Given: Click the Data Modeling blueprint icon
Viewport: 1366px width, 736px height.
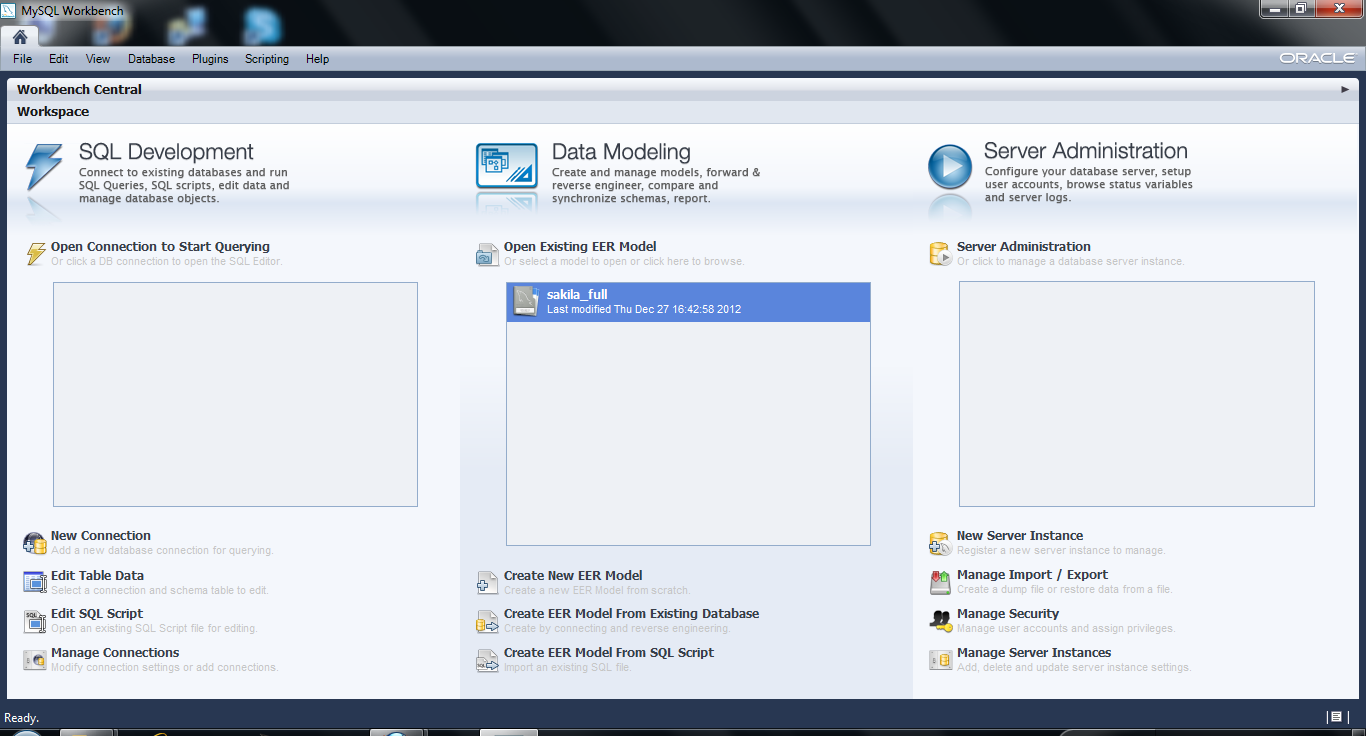Looking at the screenshot, I should 506,166.
